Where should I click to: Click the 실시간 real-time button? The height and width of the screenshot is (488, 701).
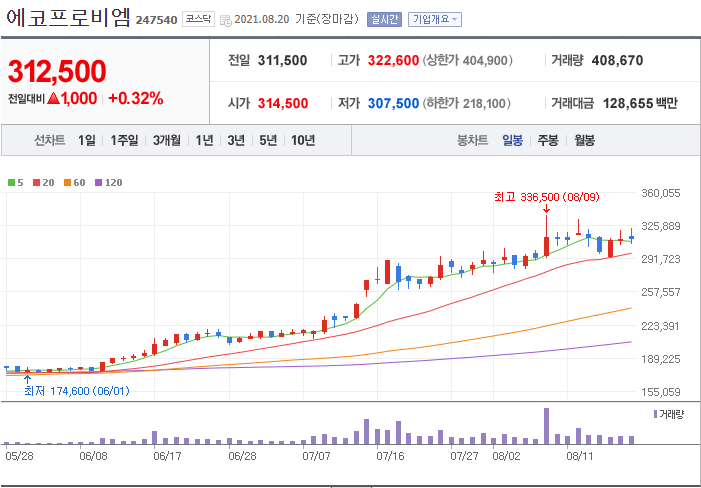[x=384, y=20]
